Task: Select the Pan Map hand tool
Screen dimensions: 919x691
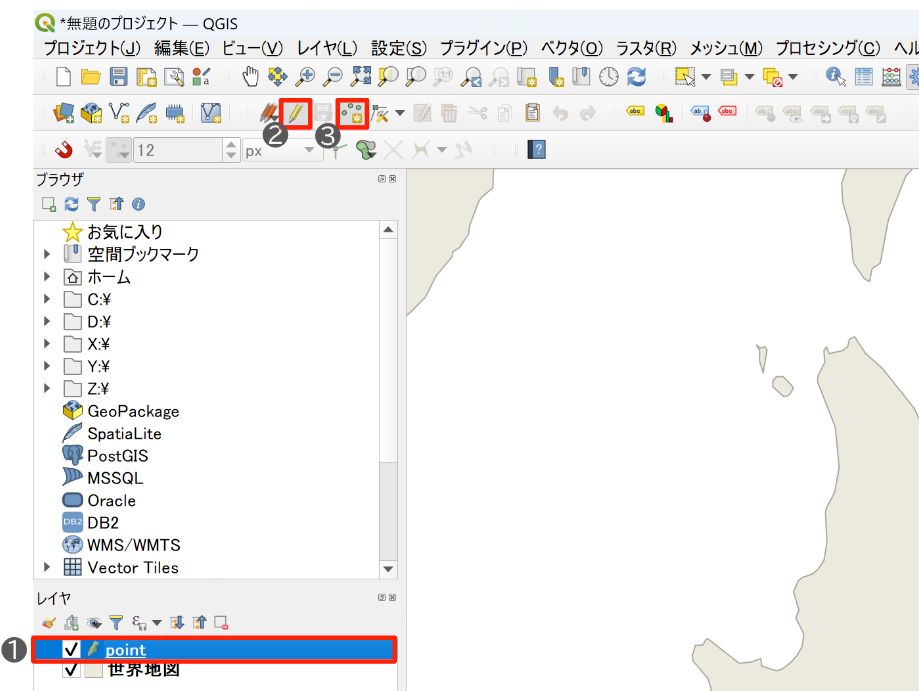Action: (x=250, y=77)
